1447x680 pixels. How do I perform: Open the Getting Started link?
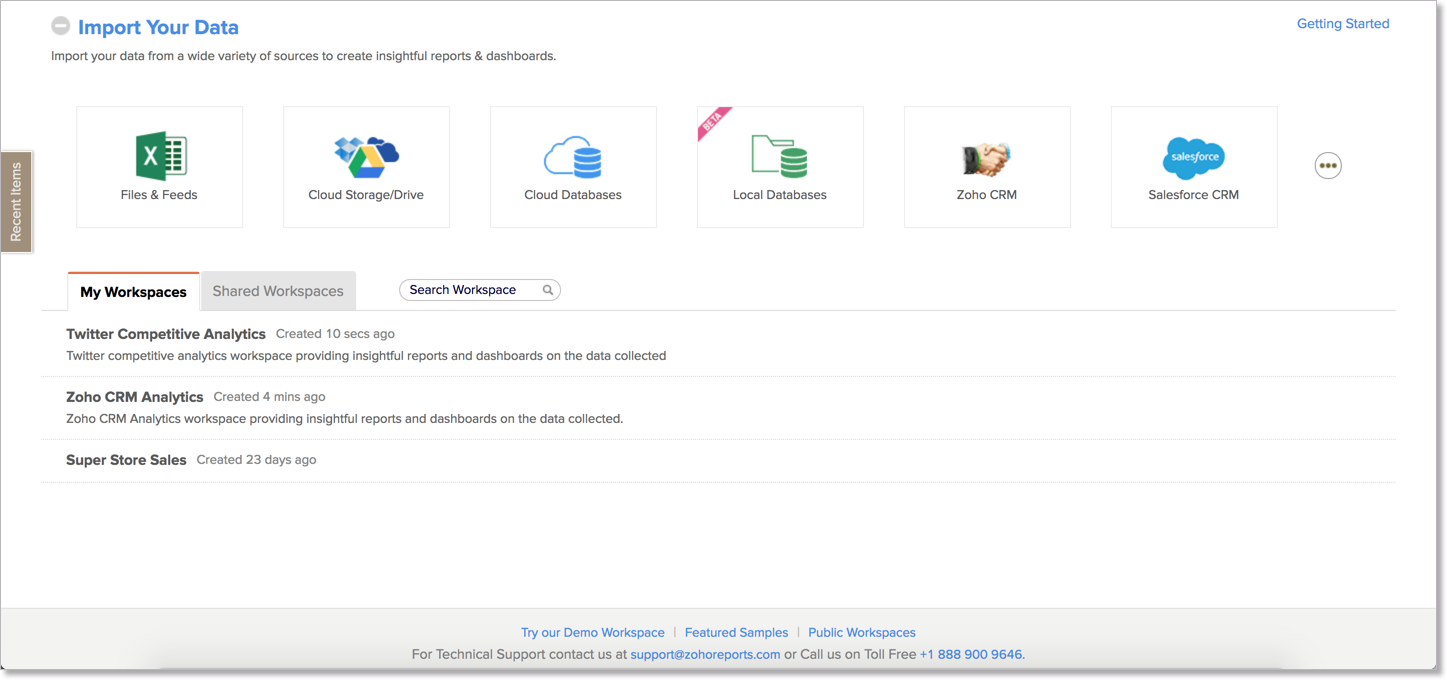(1342, 24)
